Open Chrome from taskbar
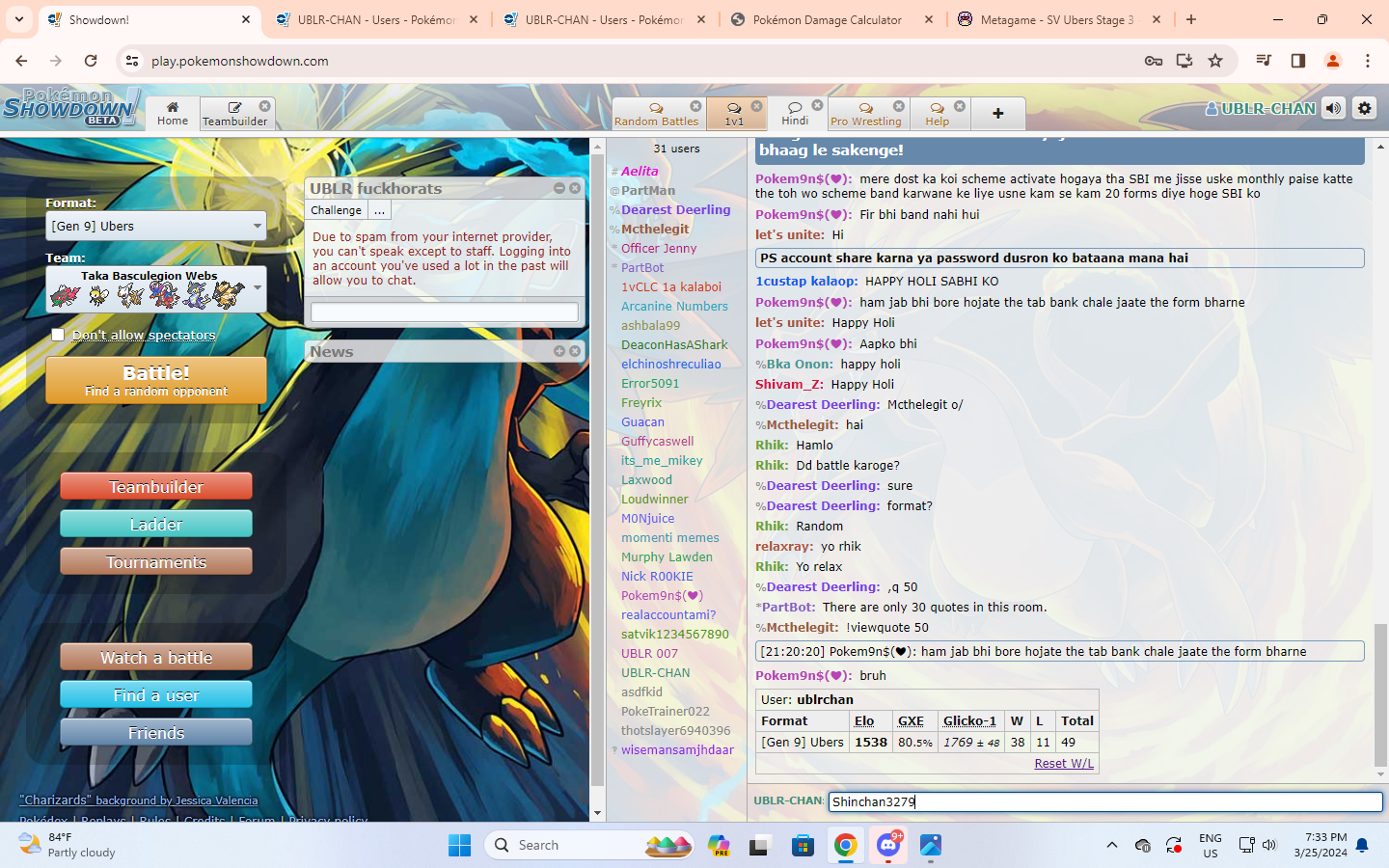Screen dimensions: 1389x868 coord(845,845)
